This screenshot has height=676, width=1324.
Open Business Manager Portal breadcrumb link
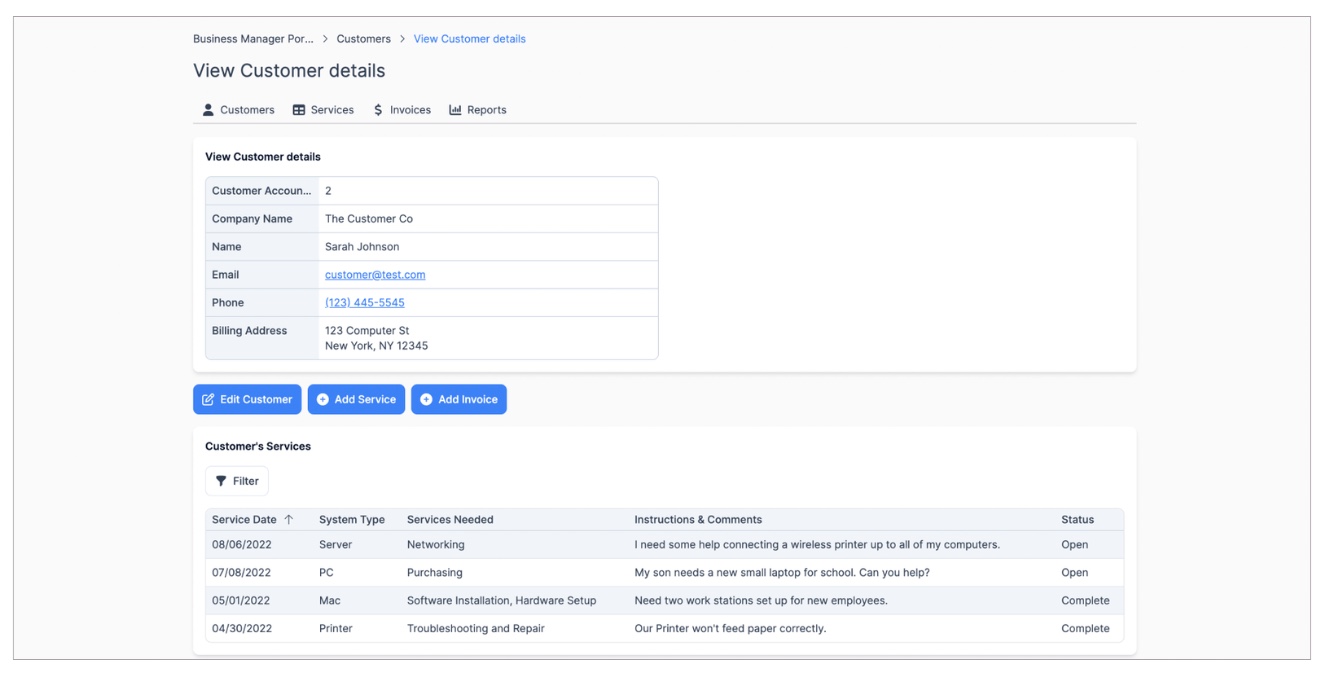(x=252, y=39)
